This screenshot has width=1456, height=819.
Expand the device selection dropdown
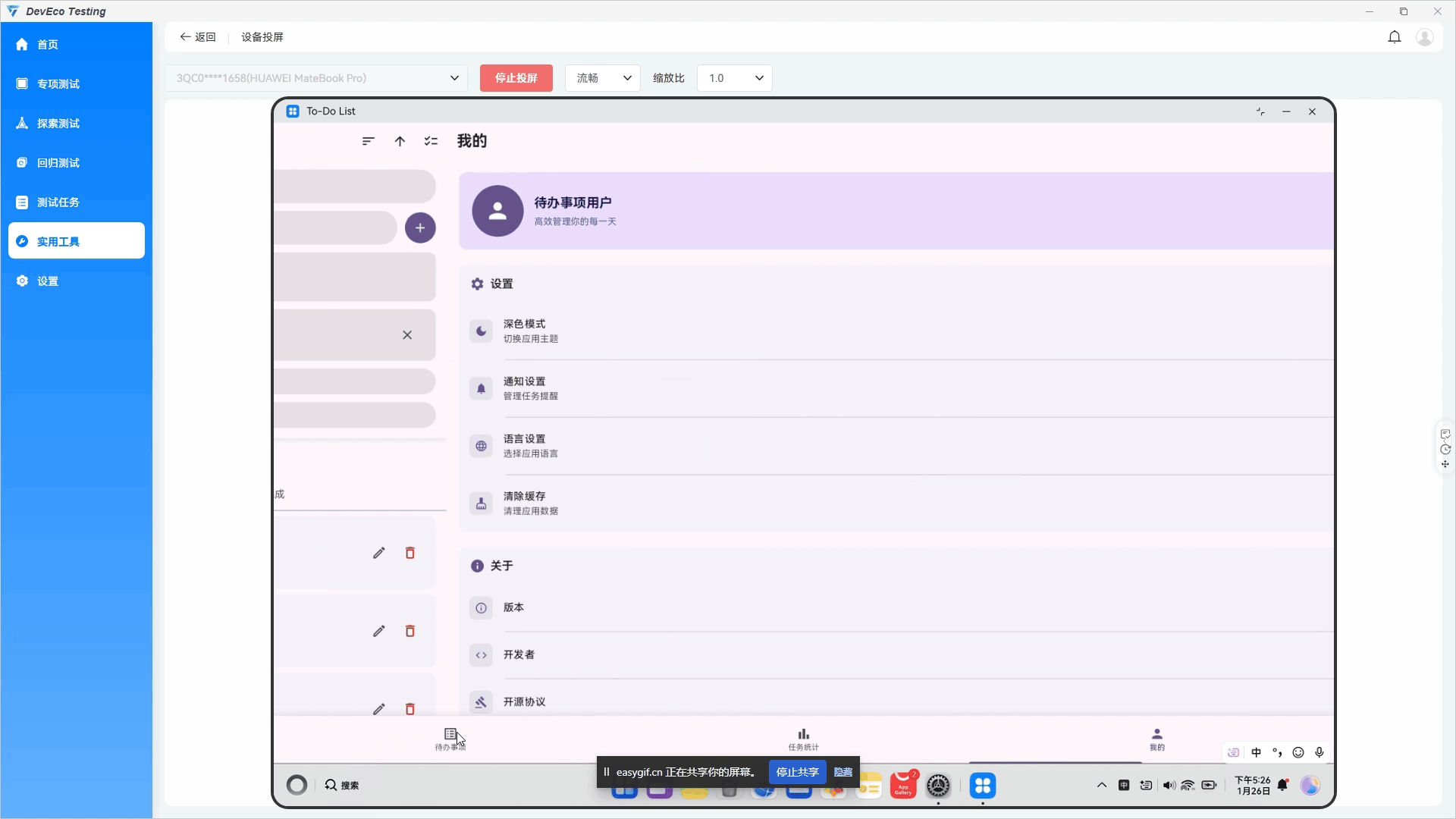click(453, 78)
